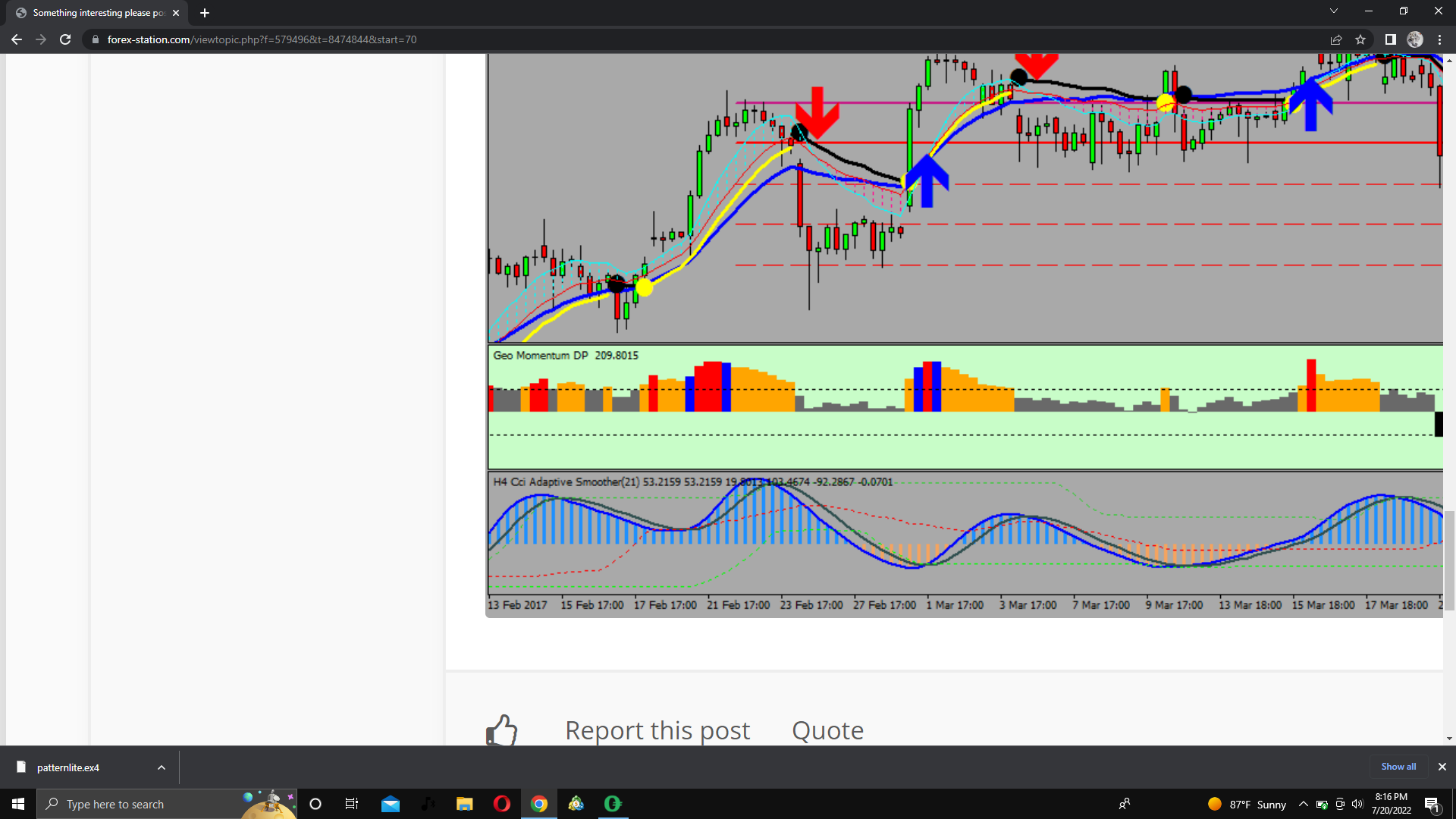Image resolution: width=1456 pixels, height=819 pixels.
Task: Open Chrome's three-dot menu
Action: pos(1439,39)
